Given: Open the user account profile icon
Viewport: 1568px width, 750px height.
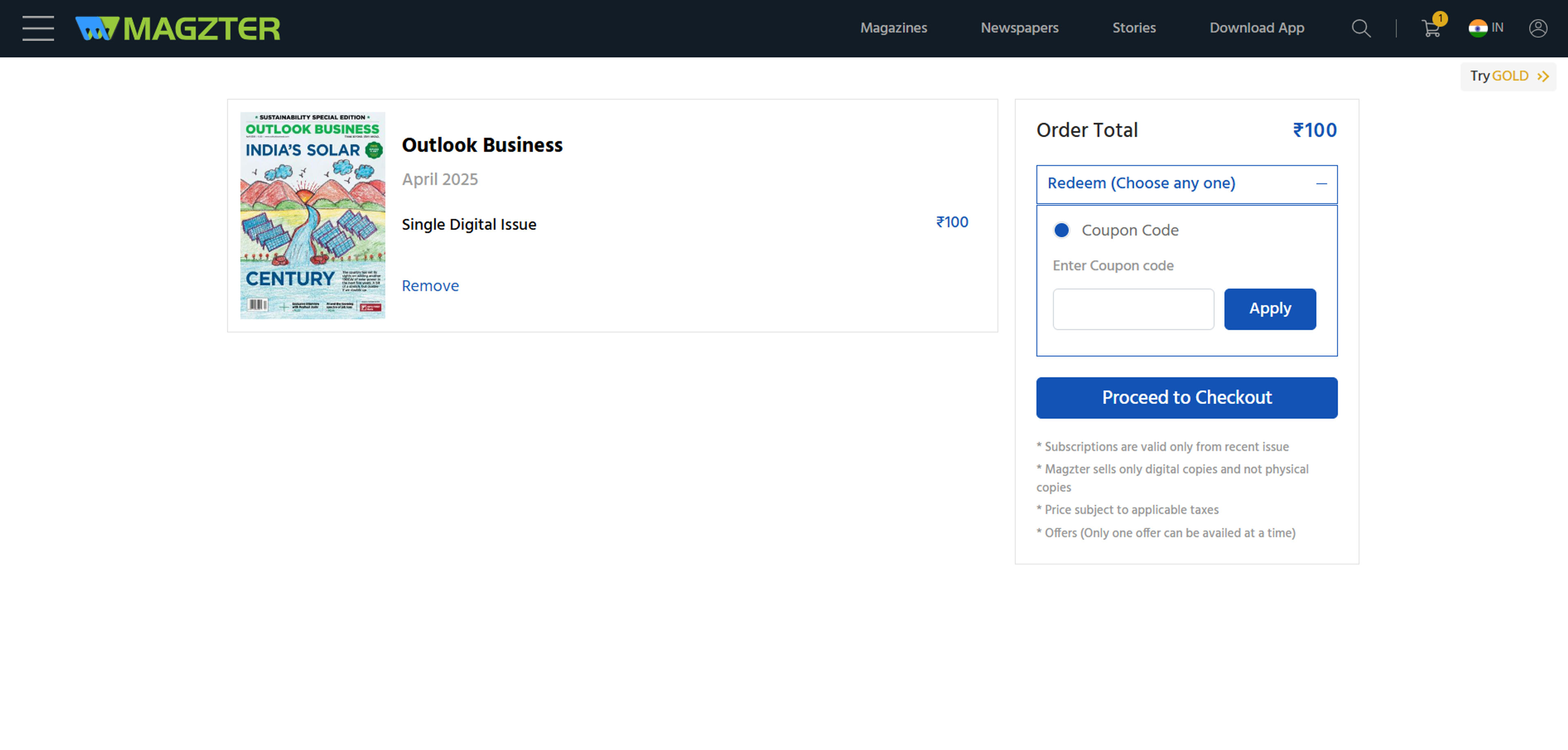Looking at the screenshot, I should 1537,28.
